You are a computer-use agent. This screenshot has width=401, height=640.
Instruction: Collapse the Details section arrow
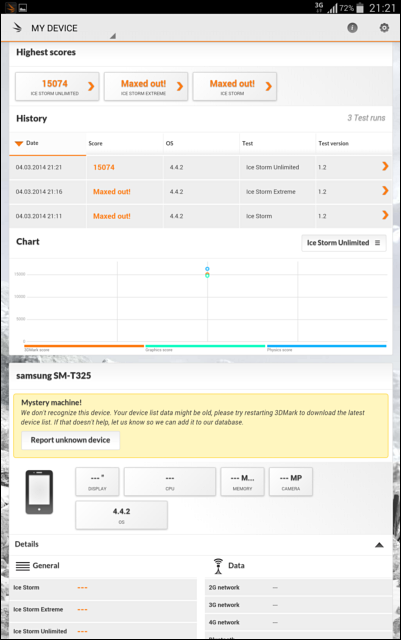tap(379, 545)
